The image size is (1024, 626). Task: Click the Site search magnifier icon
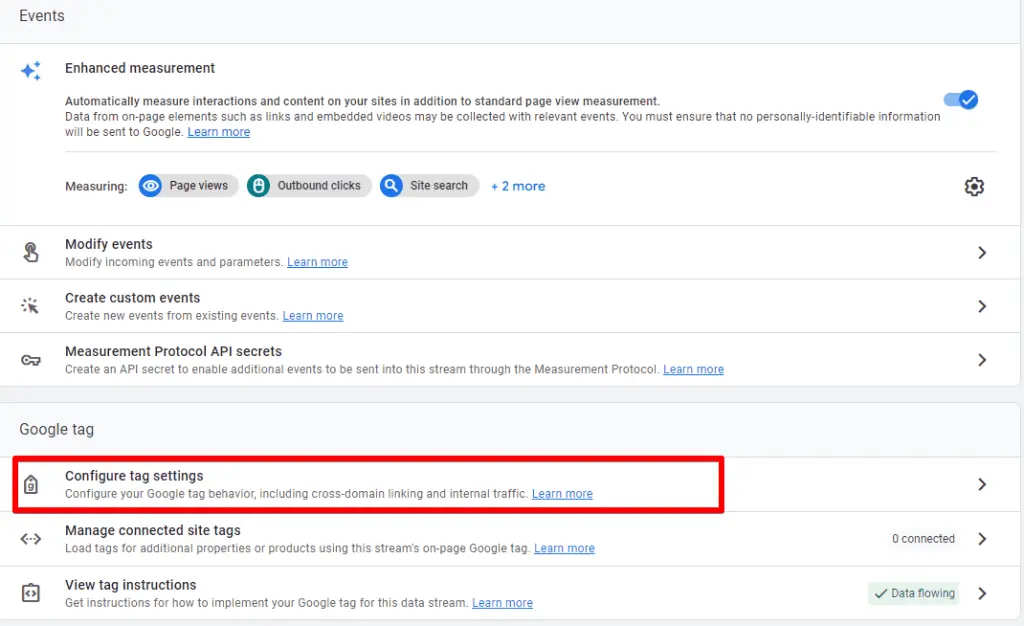(x=391, y=185)
